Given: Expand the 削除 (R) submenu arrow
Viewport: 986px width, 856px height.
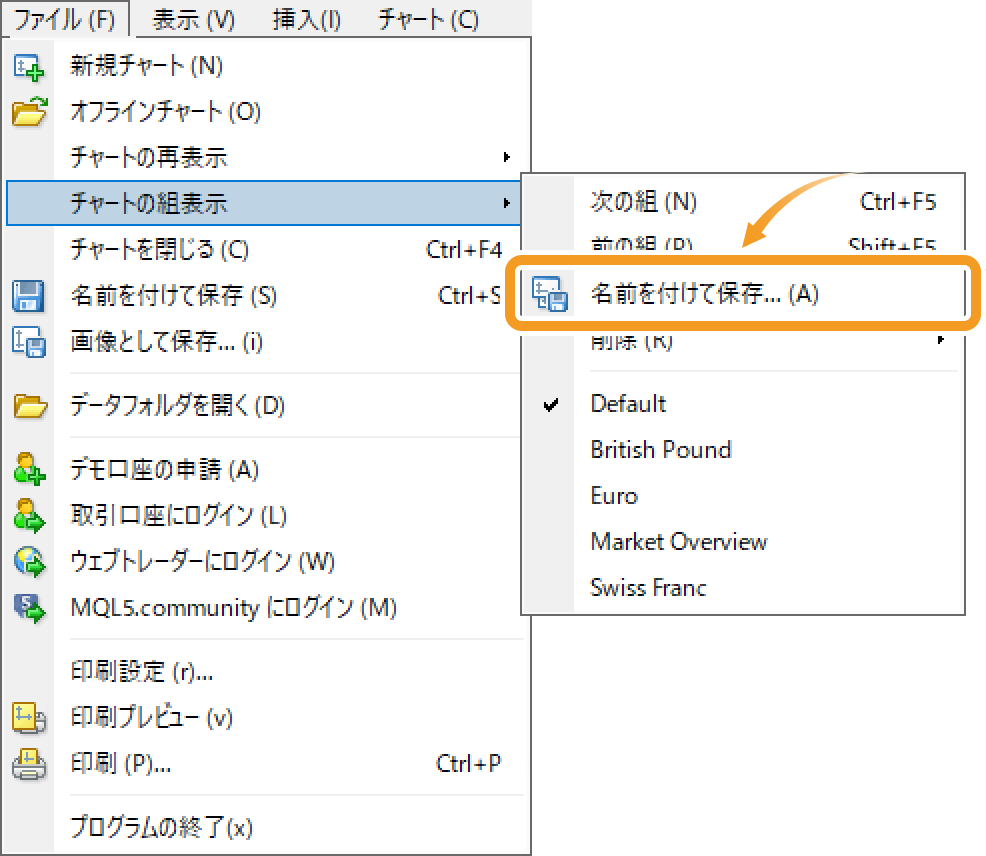Looking at the screenshot, I should pos(941,340).
